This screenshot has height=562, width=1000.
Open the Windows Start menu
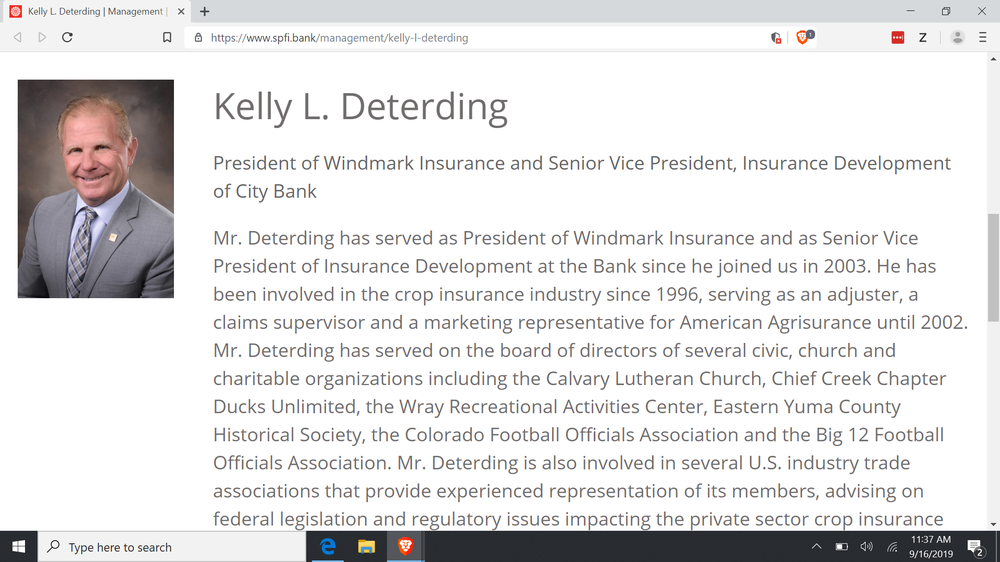[x=18, y=547]
